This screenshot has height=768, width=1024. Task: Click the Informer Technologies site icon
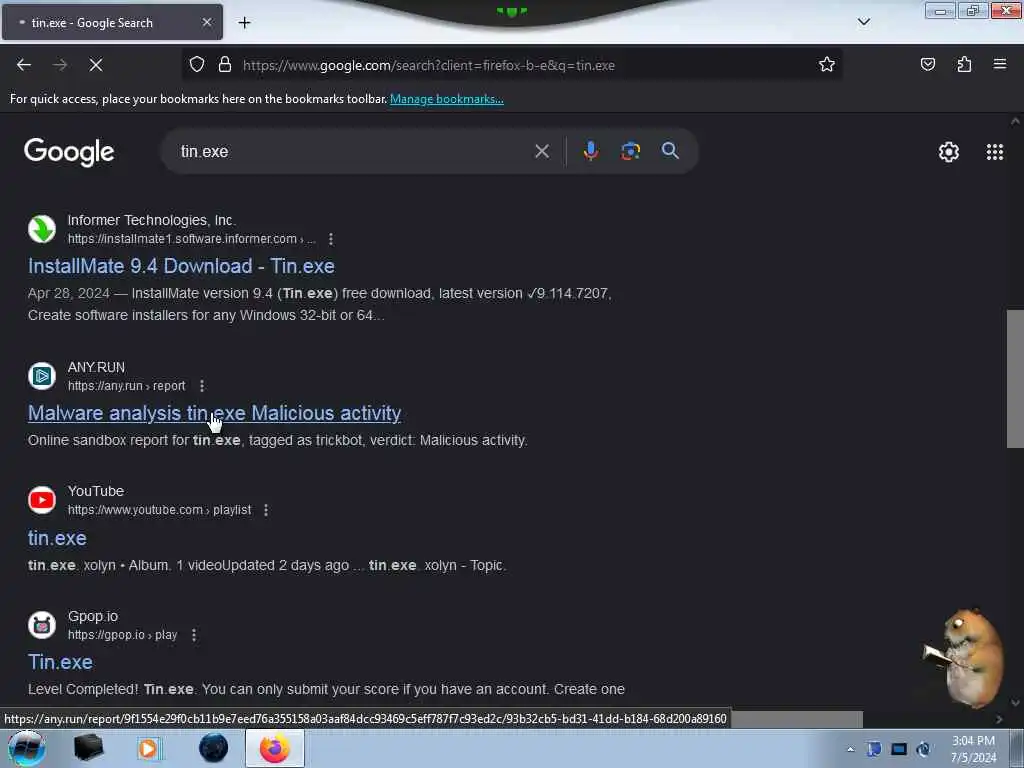(42, 229)
